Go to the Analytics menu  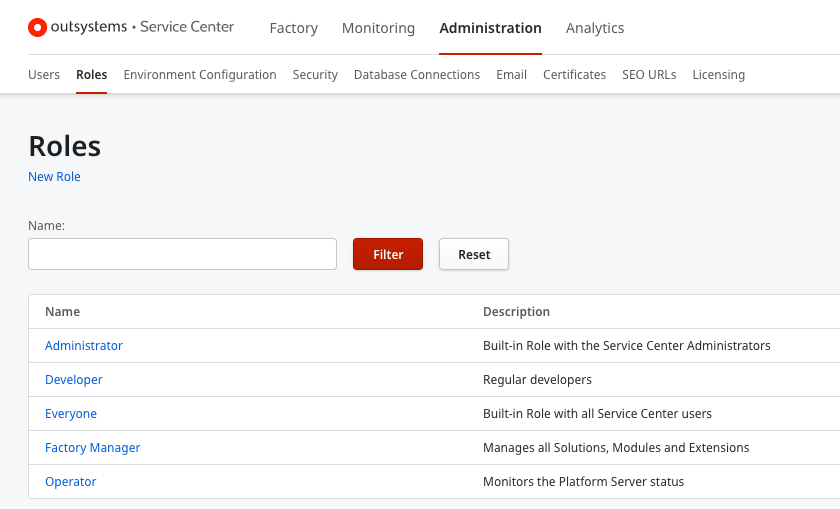(x=595, y=28)
